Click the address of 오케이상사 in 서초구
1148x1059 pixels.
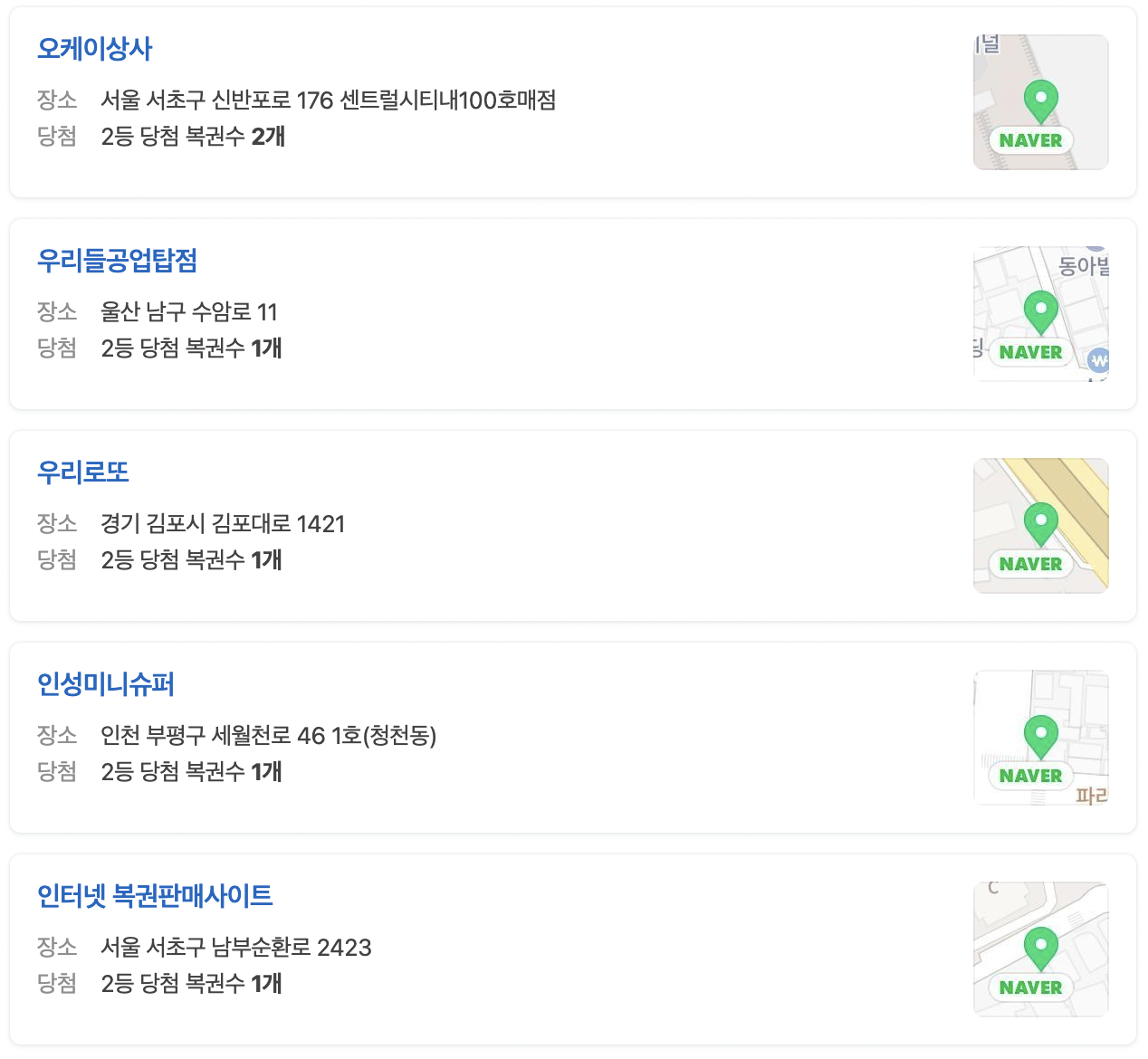click(x=330, y=102)
